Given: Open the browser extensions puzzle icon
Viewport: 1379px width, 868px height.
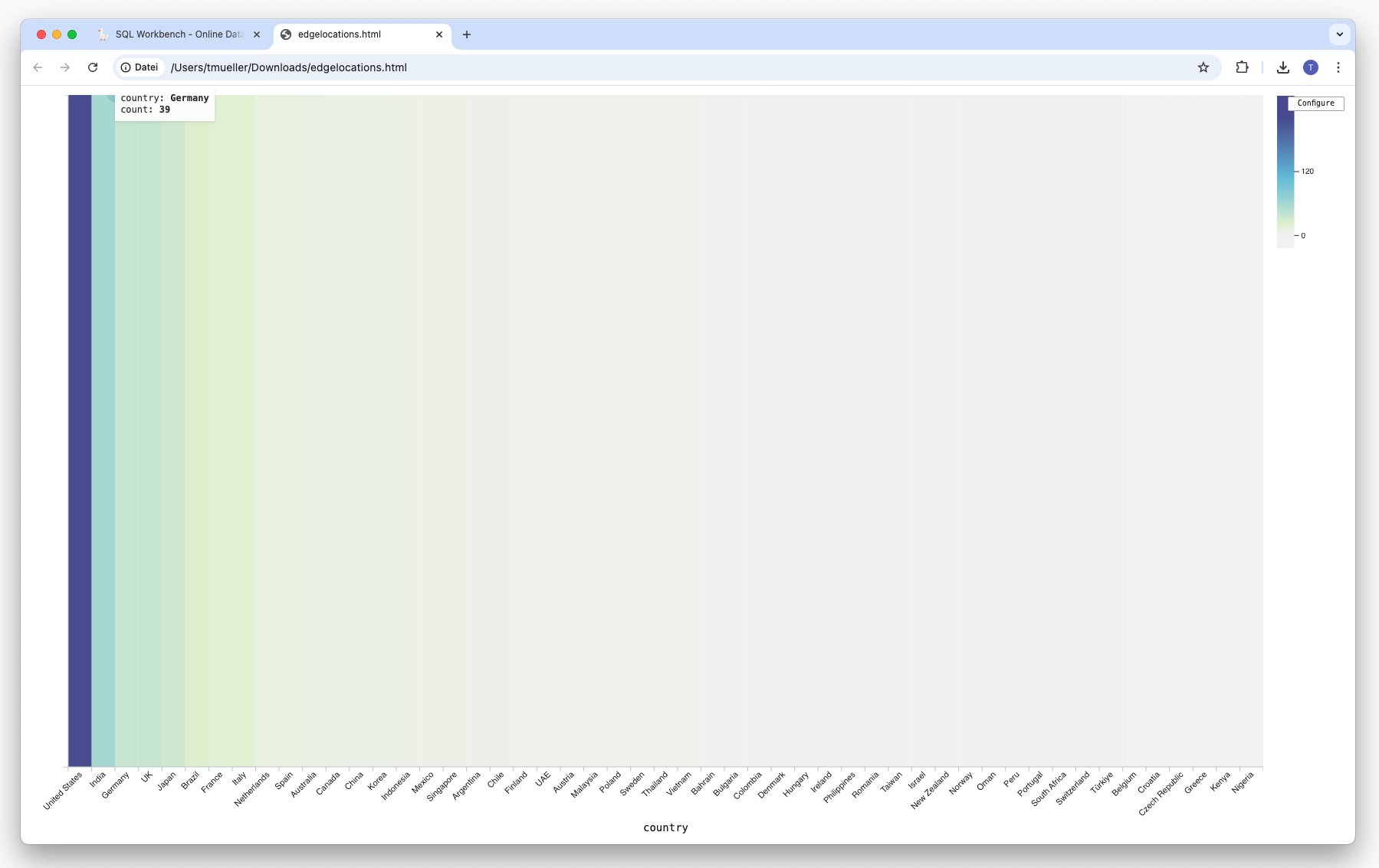Looking at the screenshot, I should 1242,67.
